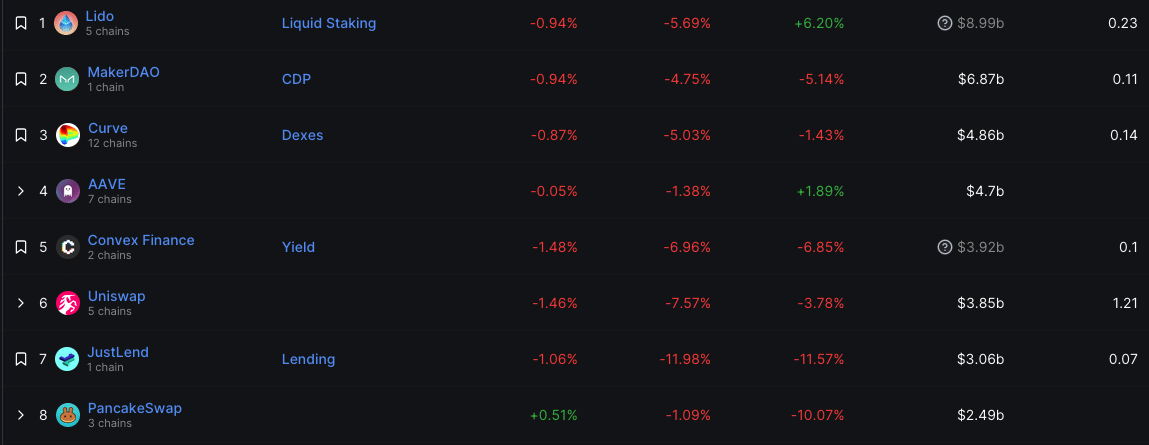Click the Lido protocol logo icon

pos(66,23)
